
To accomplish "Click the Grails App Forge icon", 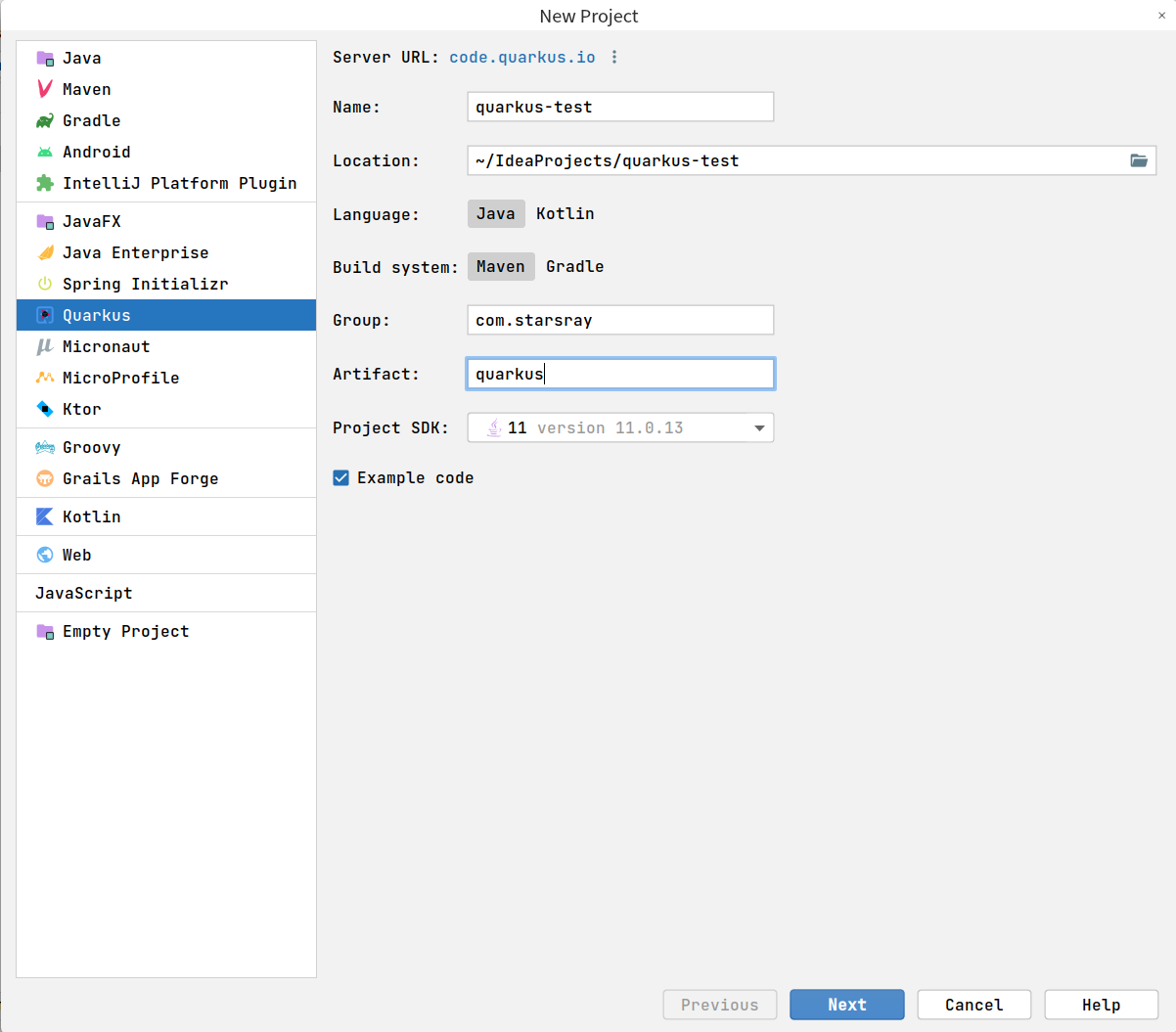I will [x=45, y=478].
